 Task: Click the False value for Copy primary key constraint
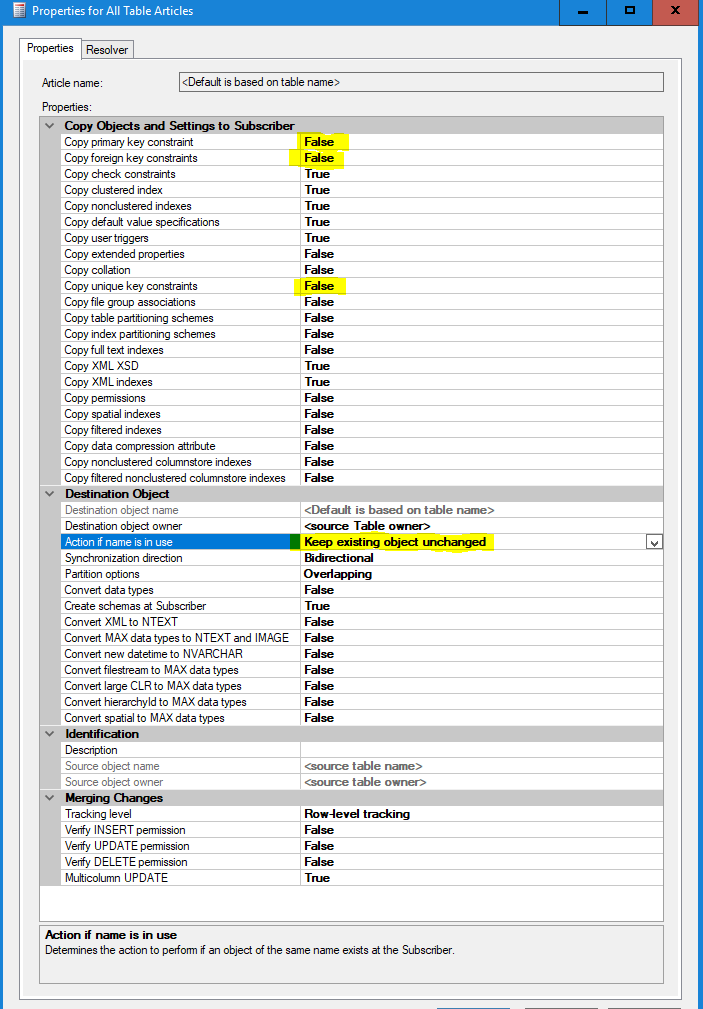pyautogui.click(x=319, y=142)
